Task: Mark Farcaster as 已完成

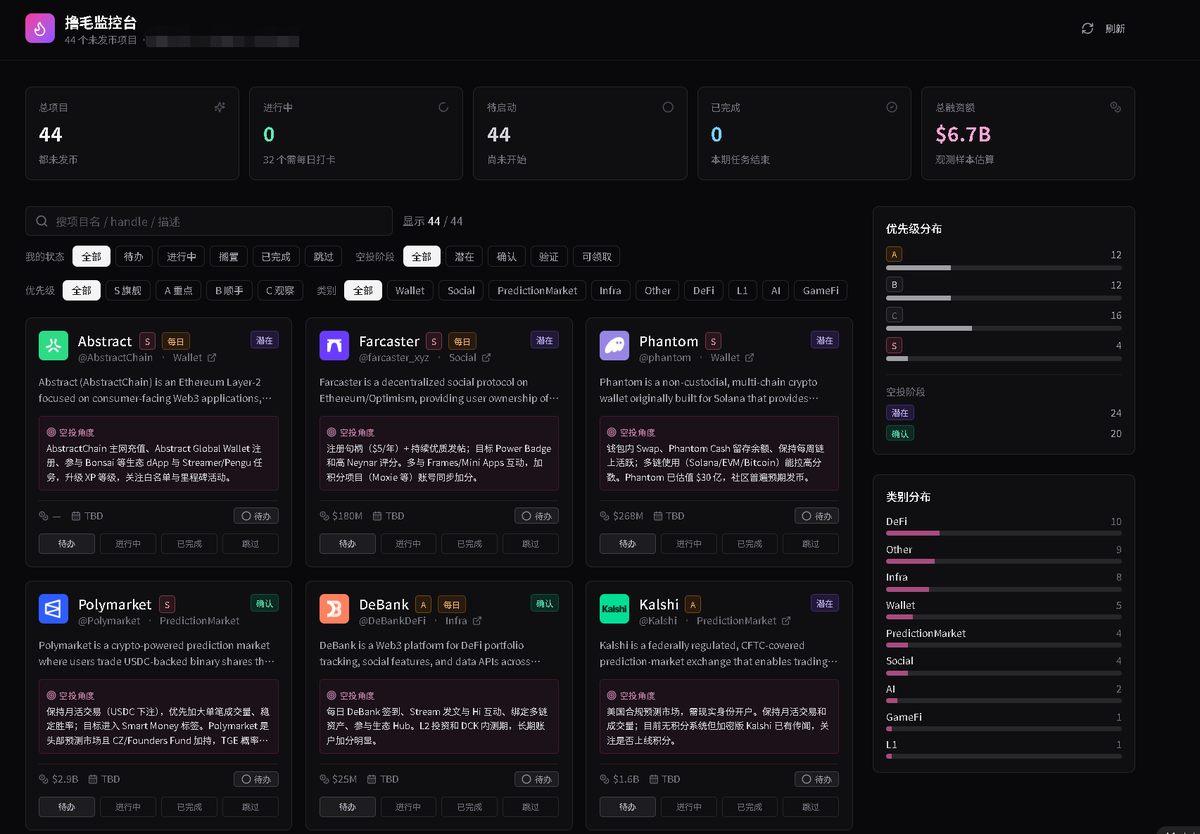Action: pyautogui.click(x=470, y=544)
